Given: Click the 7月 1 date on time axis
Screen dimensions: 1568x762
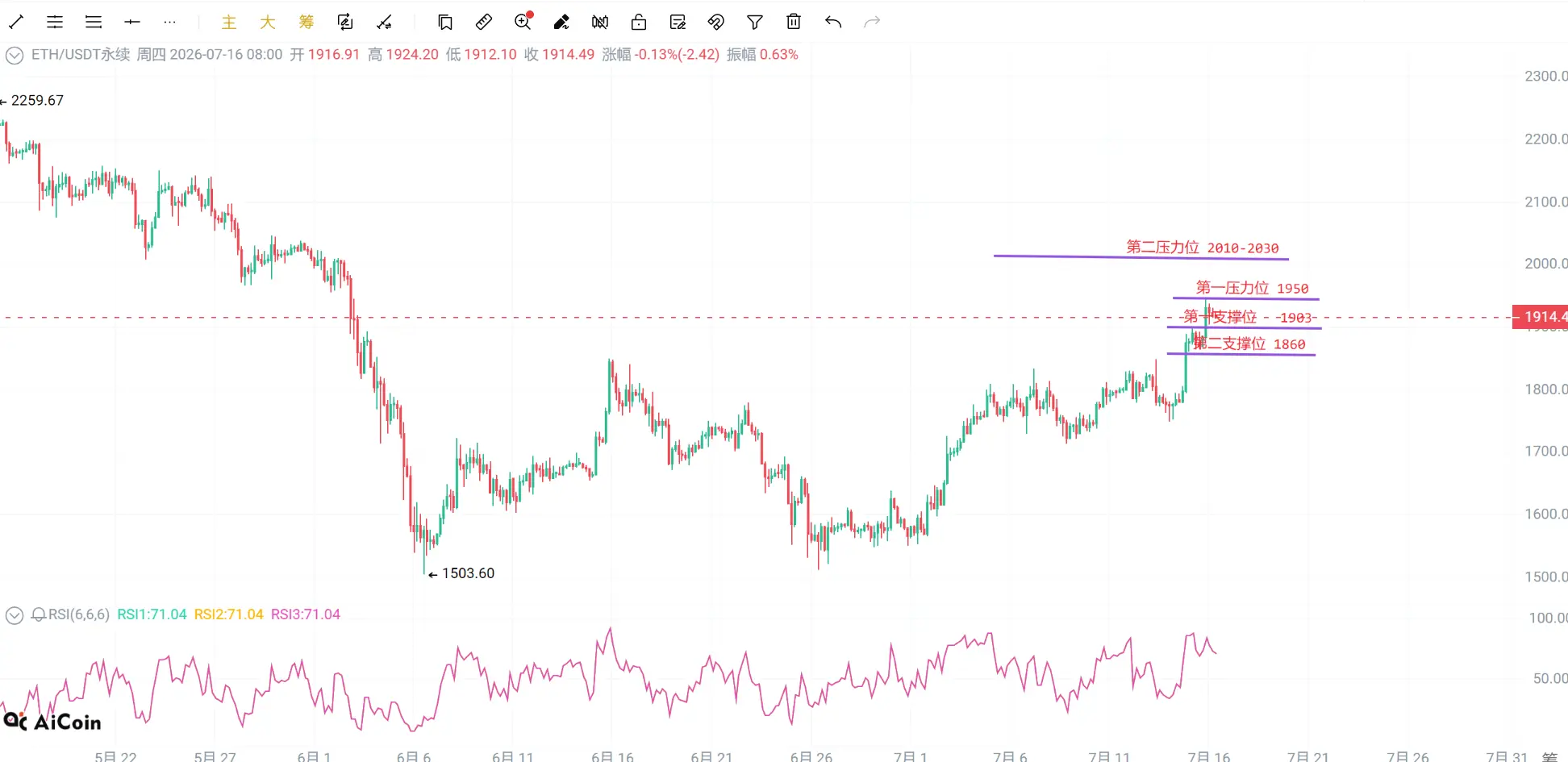Looking at the screenshot, I should [911, 756].
